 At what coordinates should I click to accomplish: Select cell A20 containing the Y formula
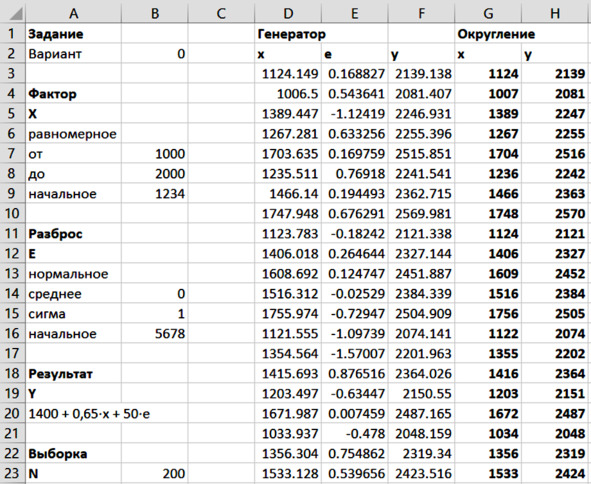73,414
